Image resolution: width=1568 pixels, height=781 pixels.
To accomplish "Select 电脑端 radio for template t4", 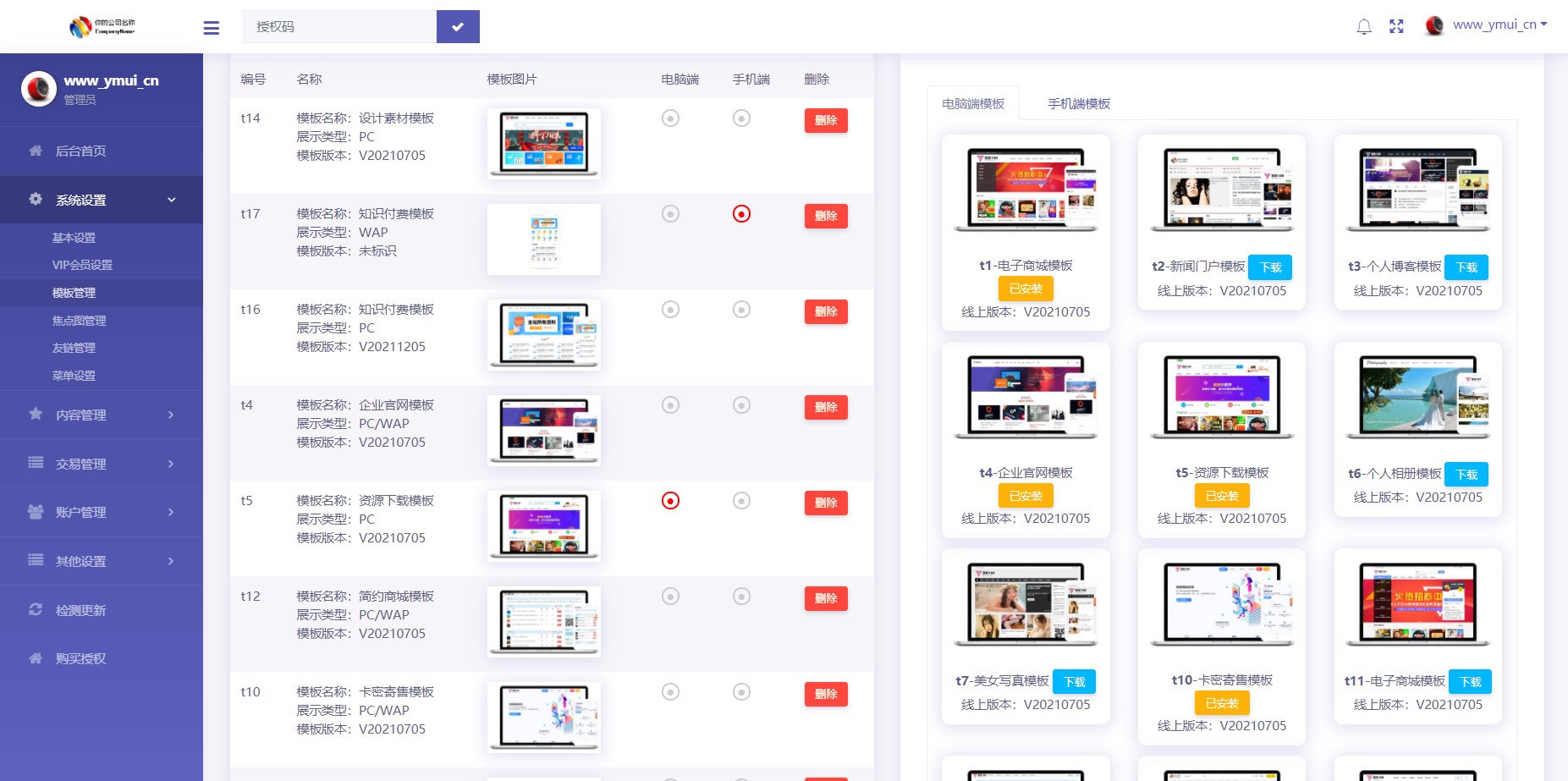I will point(670,405).
